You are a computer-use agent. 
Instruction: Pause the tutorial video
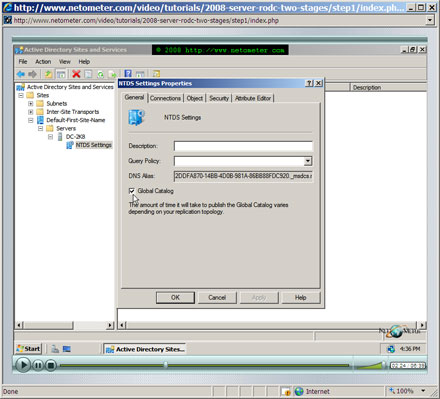38,366
